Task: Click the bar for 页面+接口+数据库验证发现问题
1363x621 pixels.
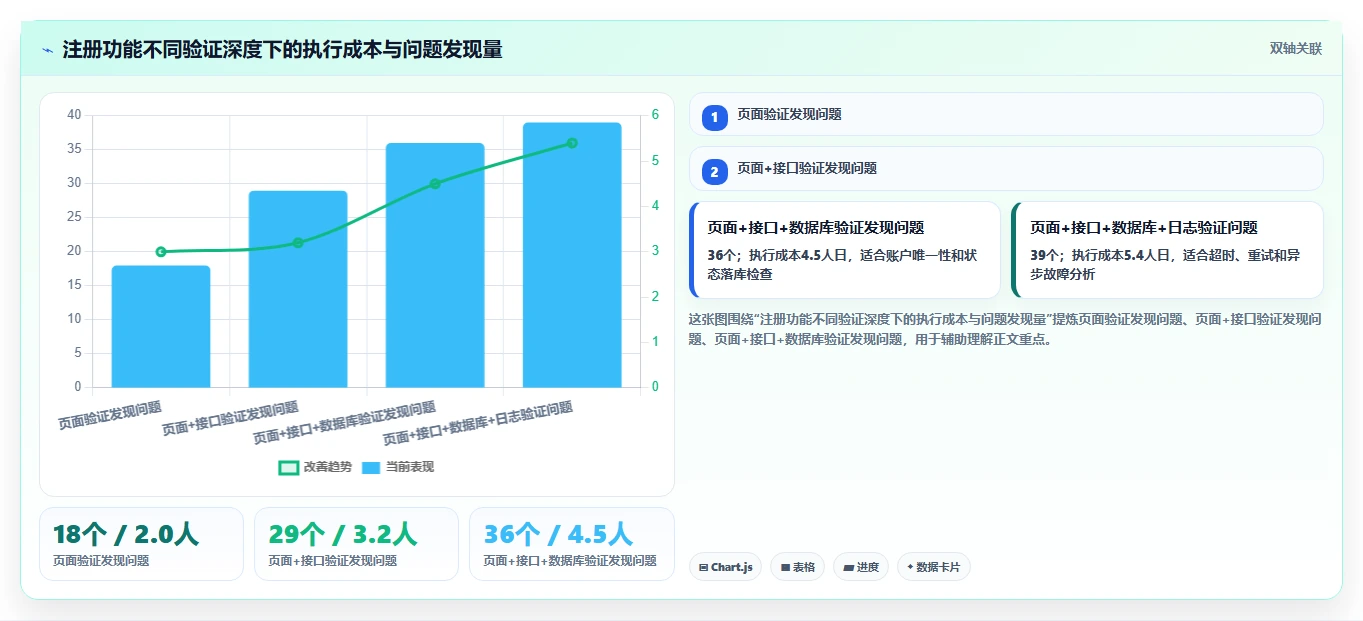Action: 435,265
